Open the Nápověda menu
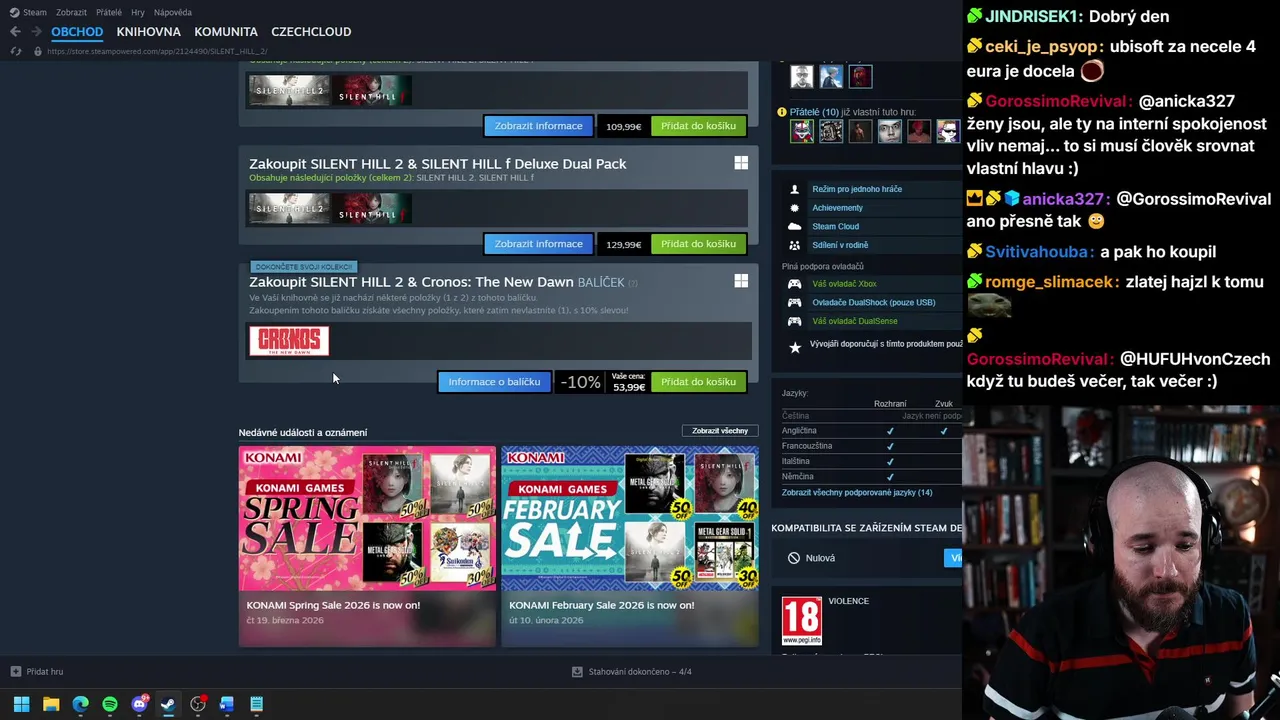Screen dimensions: 1280x720 pyautogui.click(x=173, y=12)
